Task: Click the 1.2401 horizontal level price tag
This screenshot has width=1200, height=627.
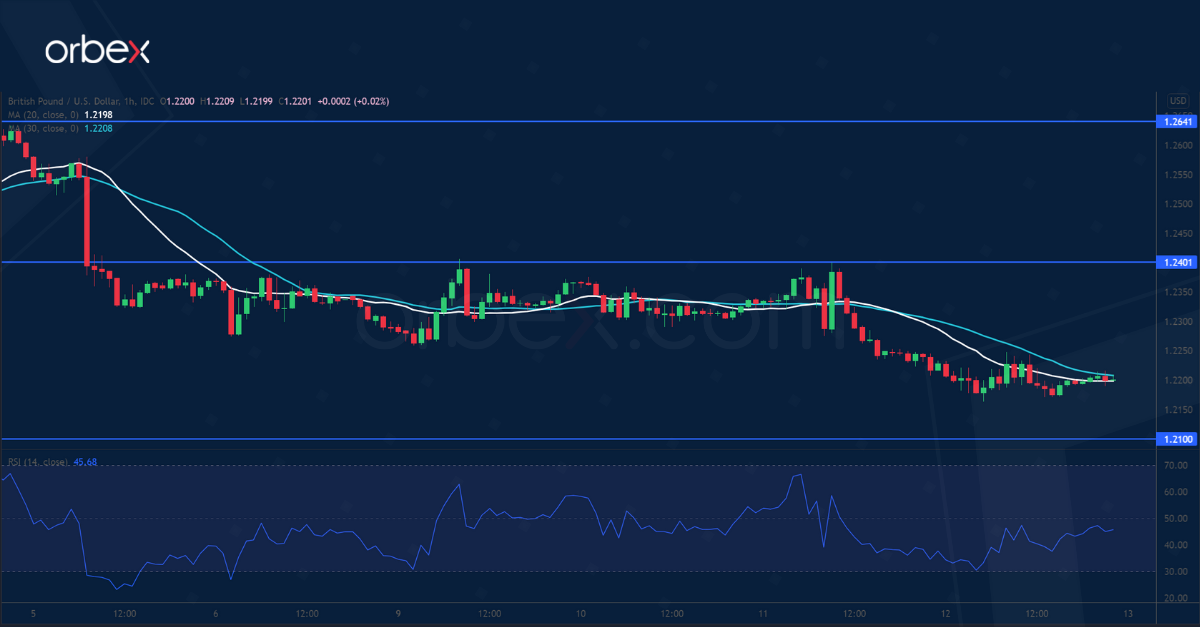Action: click(x=1177, y=263)
